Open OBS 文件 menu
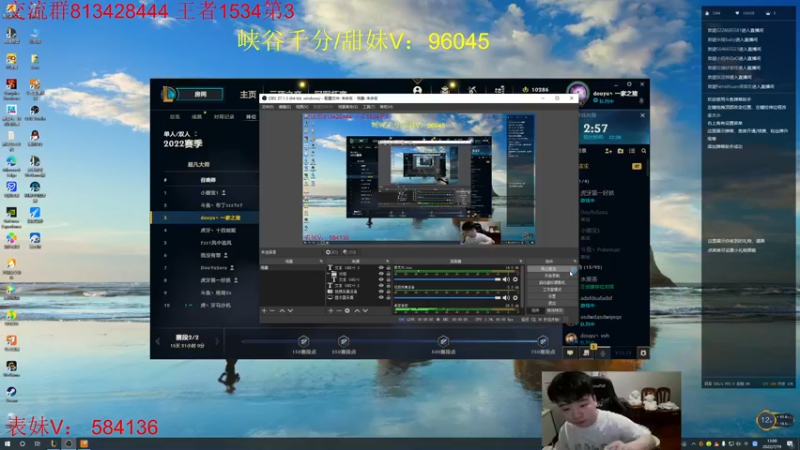Image resolution: width=800 pixels, height=450 pixels. click(268, 107)
